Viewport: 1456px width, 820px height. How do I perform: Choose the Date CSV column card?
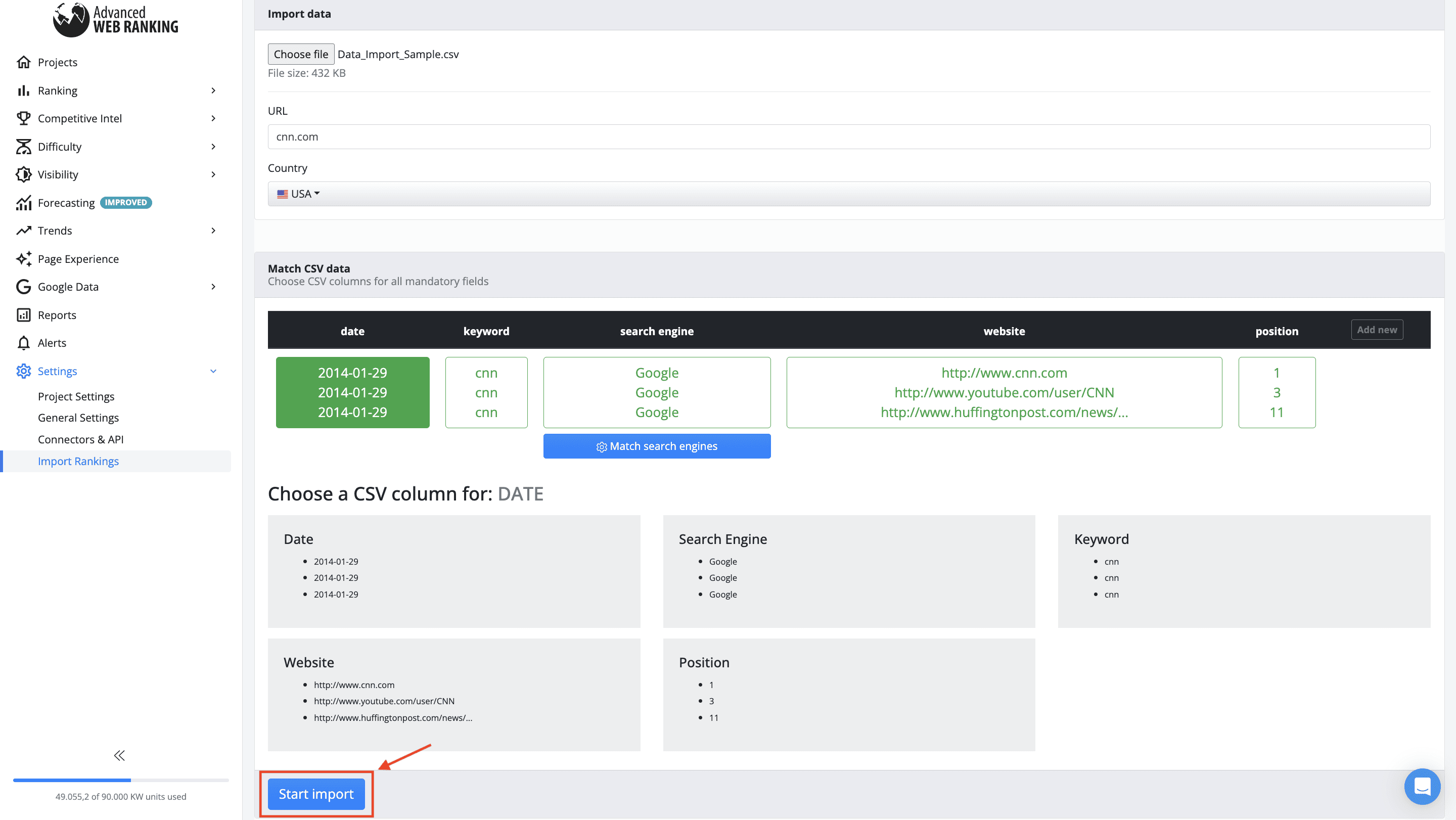[x=454, y=571]
